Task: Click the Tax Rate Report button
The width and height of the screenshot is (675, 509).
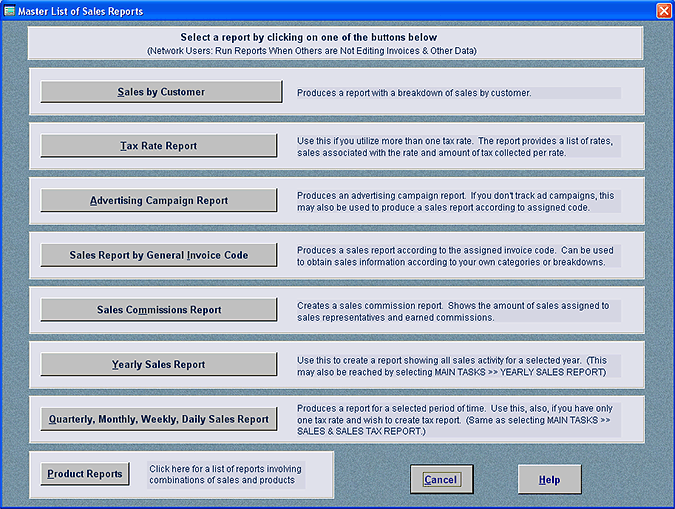Action: click(158, 146)
